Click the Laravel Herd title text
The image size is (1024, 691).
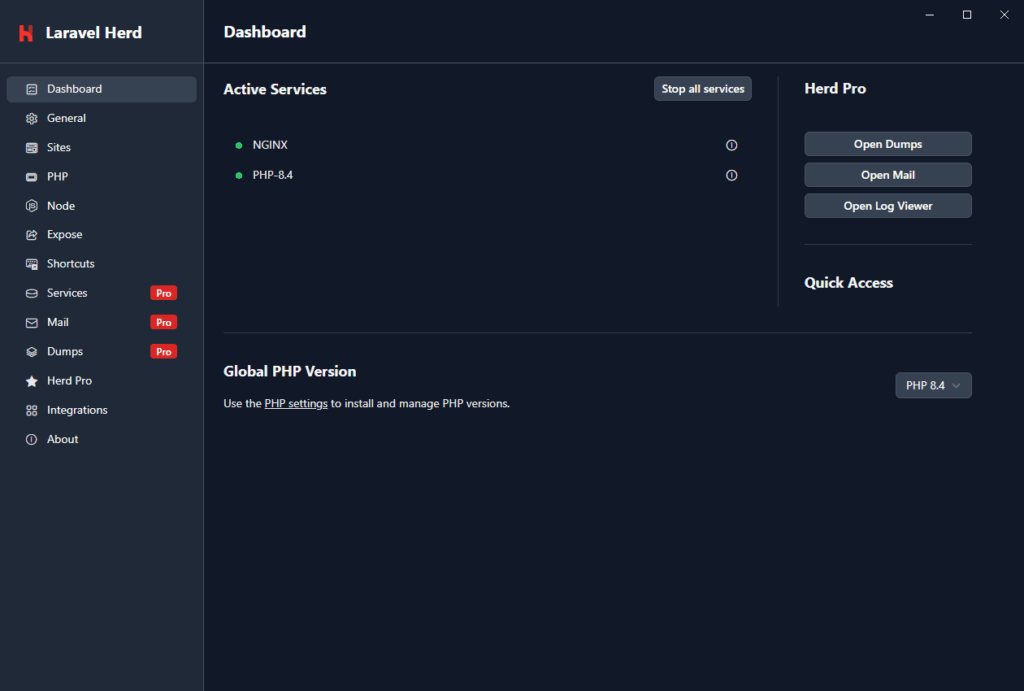(93, 33)
